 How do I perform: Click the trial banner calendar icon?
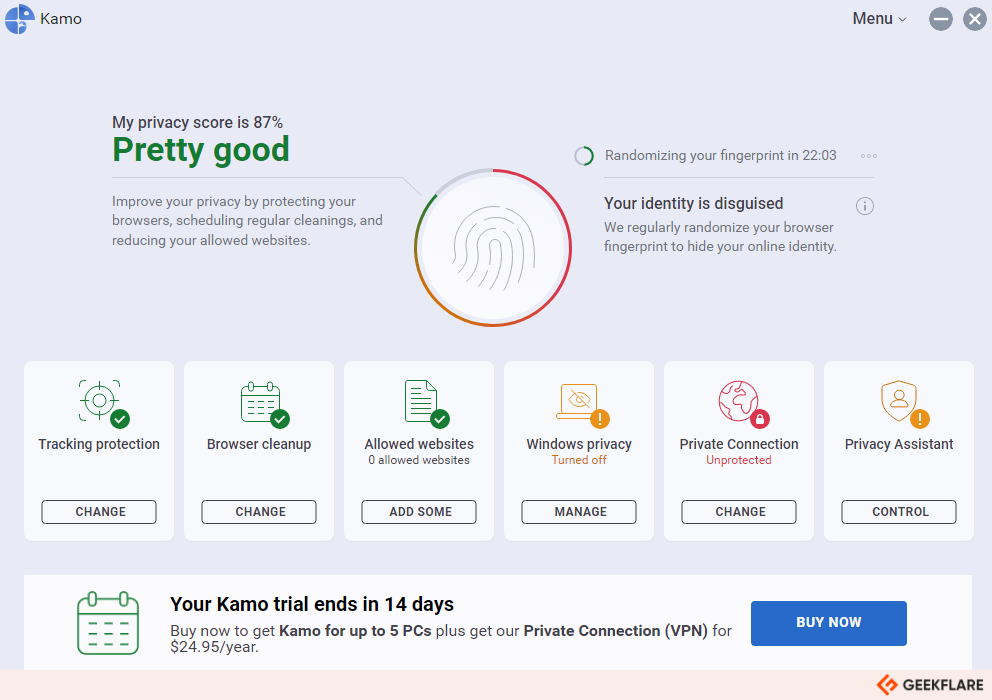pyautogui.click(x=108, y=623)
